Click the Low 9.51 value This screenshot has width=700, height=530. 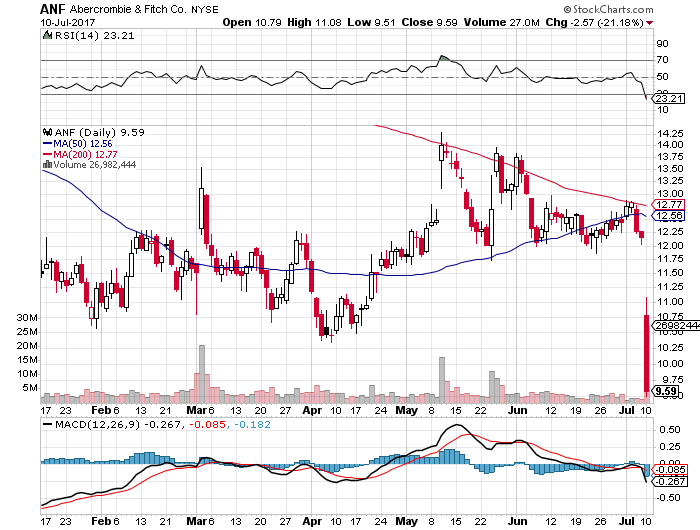[x=371, y=22]
